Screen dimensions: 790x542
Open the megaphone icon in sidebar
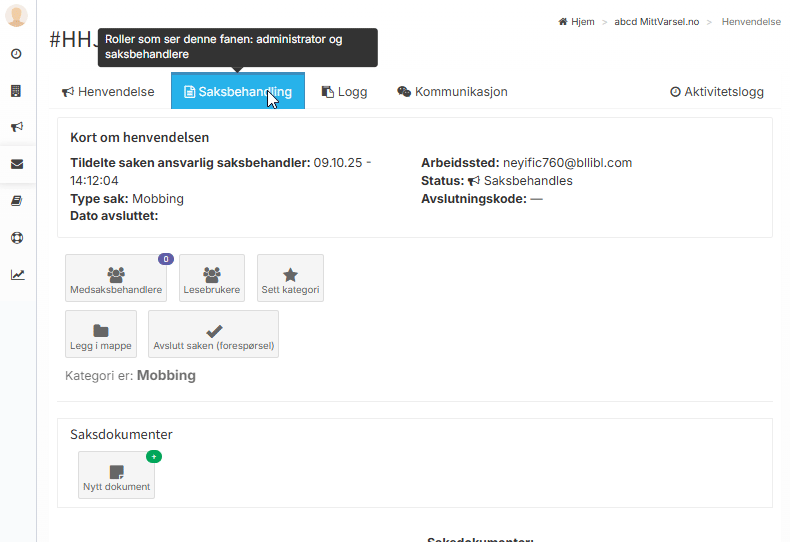tap(17, 127)
